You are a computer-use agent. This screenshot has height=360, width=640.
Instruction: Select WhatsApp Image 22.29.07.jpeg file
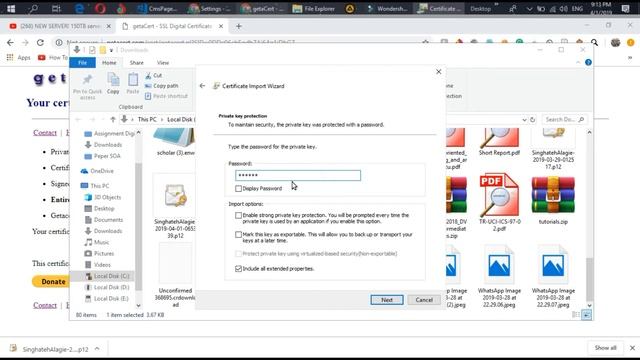553,276
